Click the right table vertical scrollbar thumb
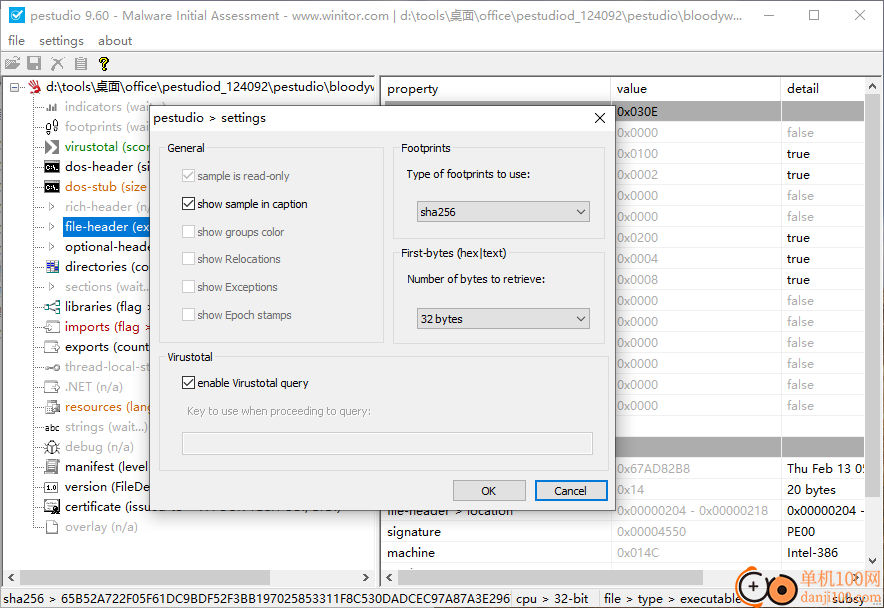The height and width of the screenshot is (608, 884). (872, 296)
